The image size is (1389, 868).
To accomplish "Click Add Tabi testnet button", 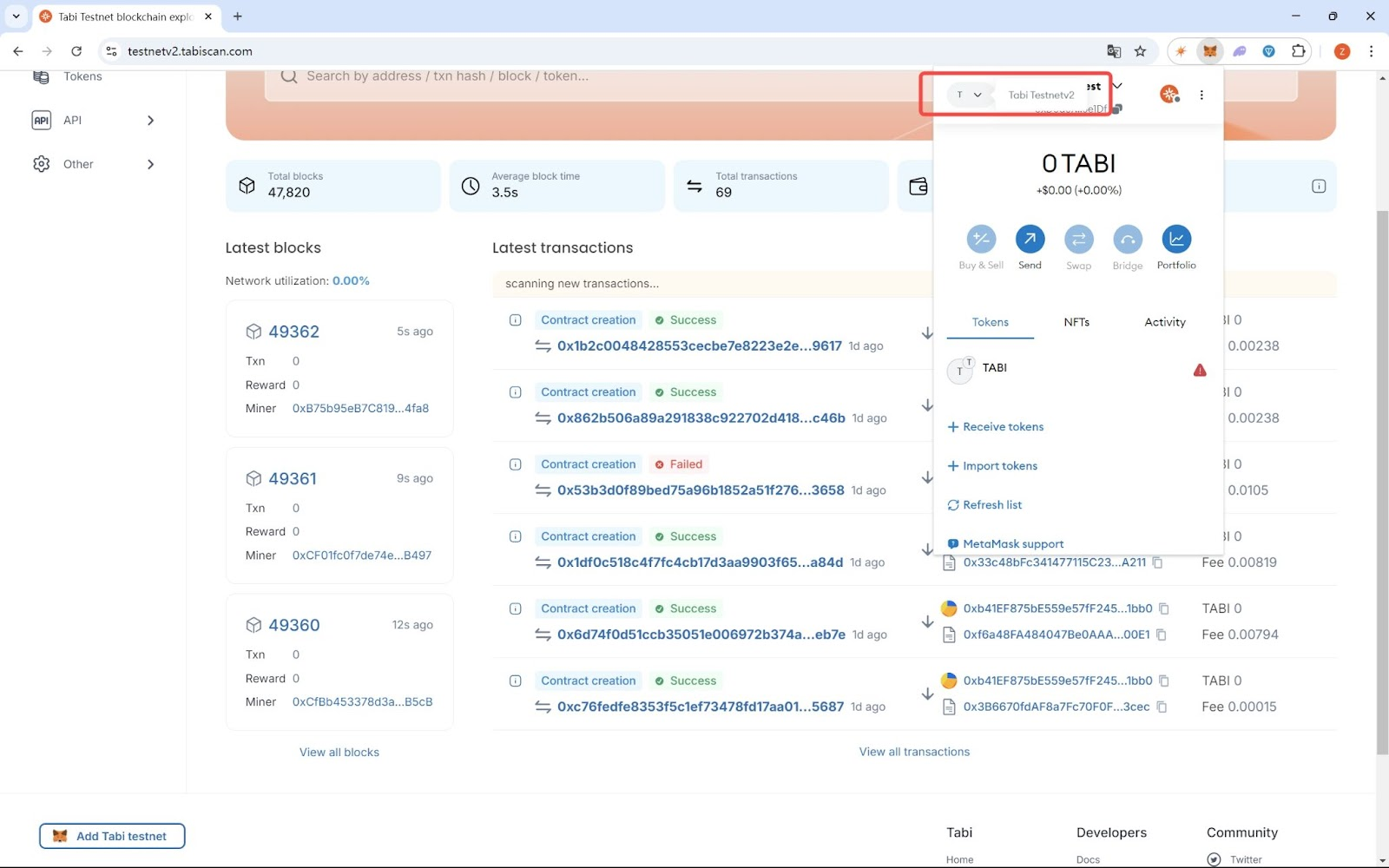I will [x=112, y=836].
